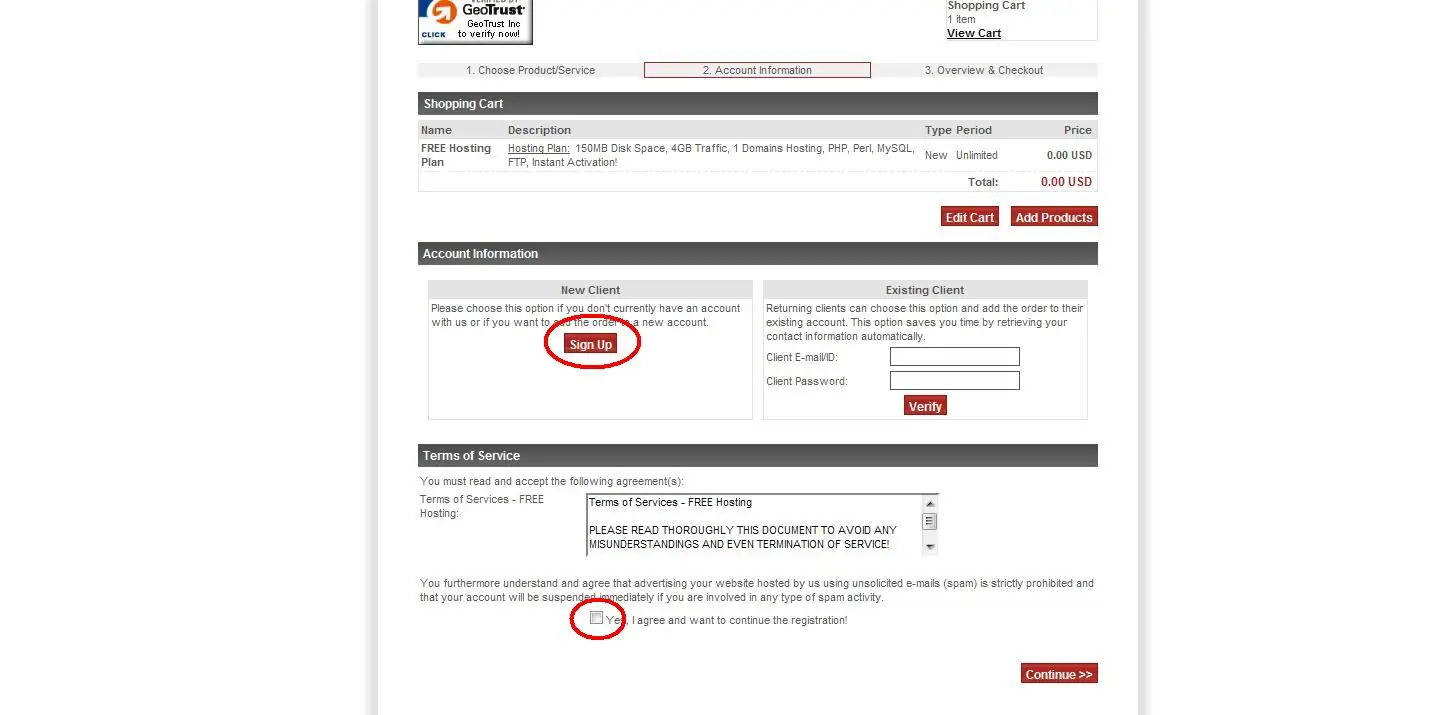
Task: Click the 'Description' column header
Action: pyautogui.click(x=539, y=130)
